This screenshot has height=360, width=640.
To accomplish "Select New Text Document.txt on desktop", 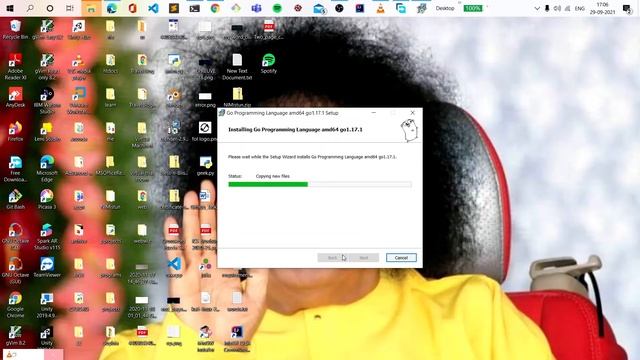I will click(237, 67).
